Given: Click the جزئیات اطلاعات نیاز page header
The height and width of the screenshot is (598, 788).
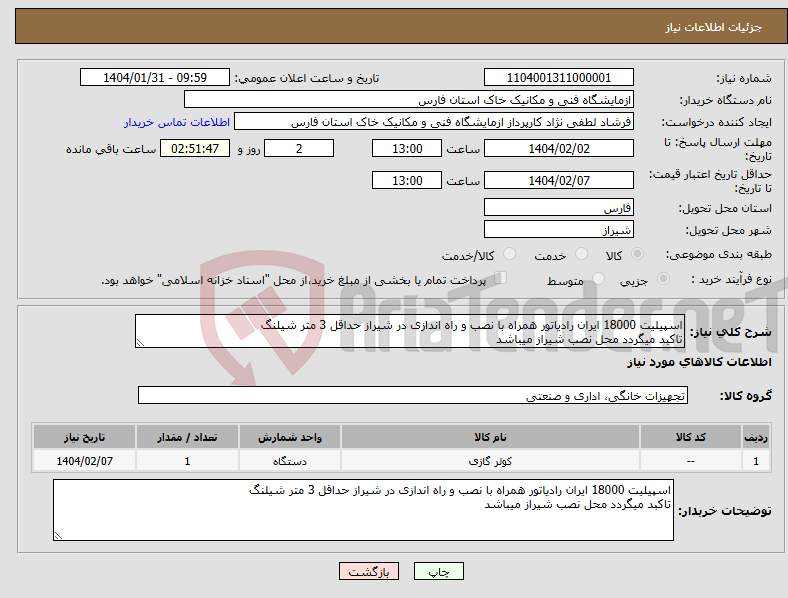Looking at the screenshot, I should click(714, 27).
